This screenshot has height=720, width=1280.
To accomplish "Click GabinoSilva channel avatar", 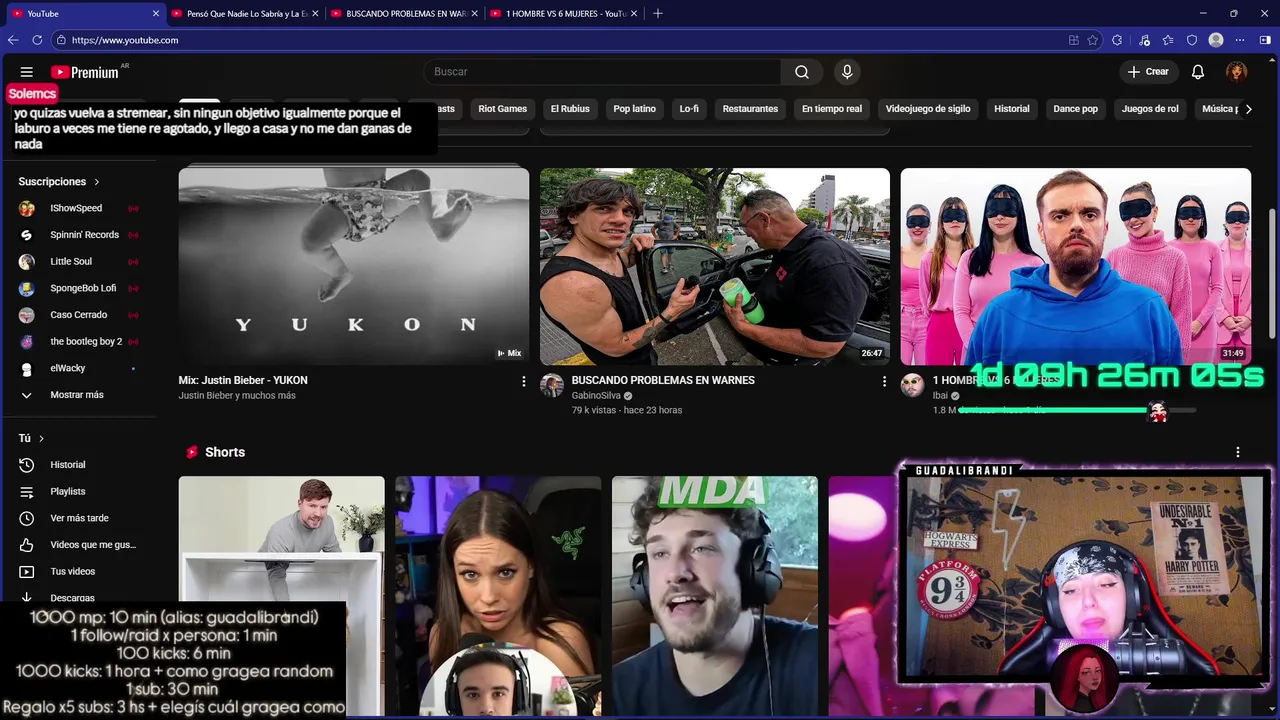I will click(x=552, y=386).
